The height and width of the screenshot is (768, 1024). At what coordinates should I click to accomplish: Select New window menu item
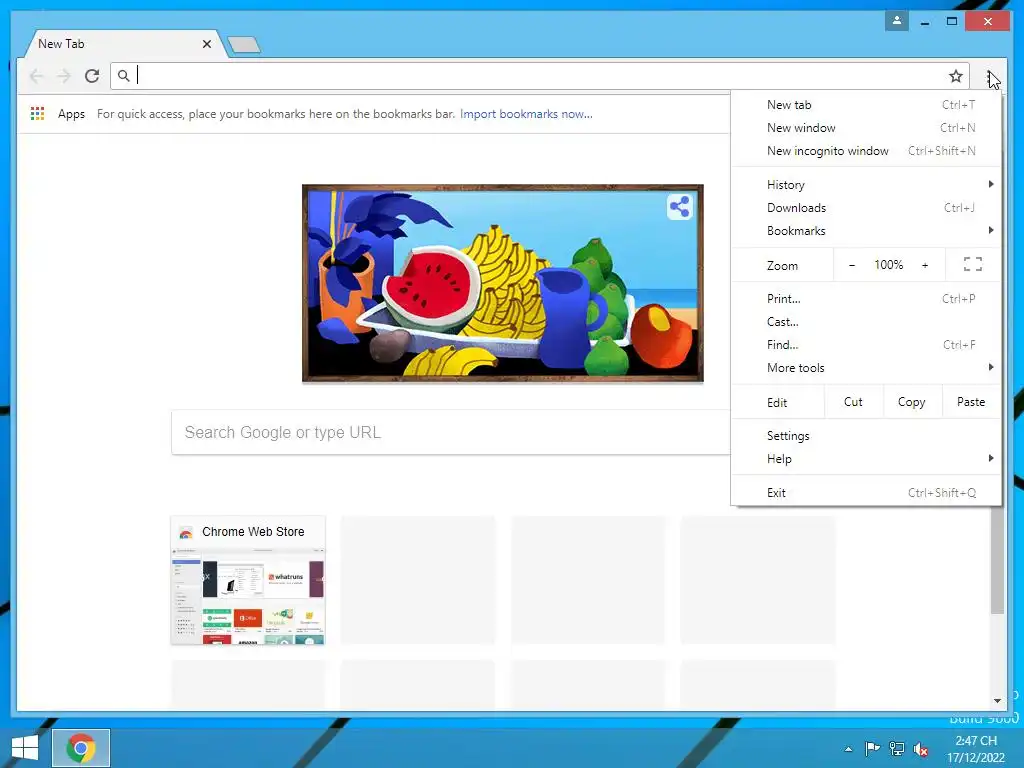pyautogui.click(x=866, y=127)
